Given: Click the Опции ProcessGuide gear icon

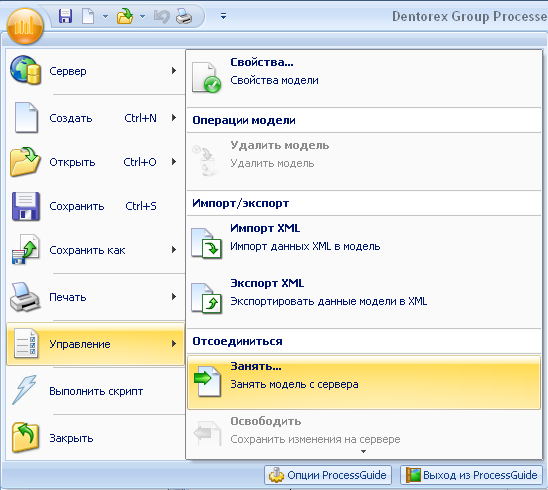Looking at the screenshot, I should (276, 475).
